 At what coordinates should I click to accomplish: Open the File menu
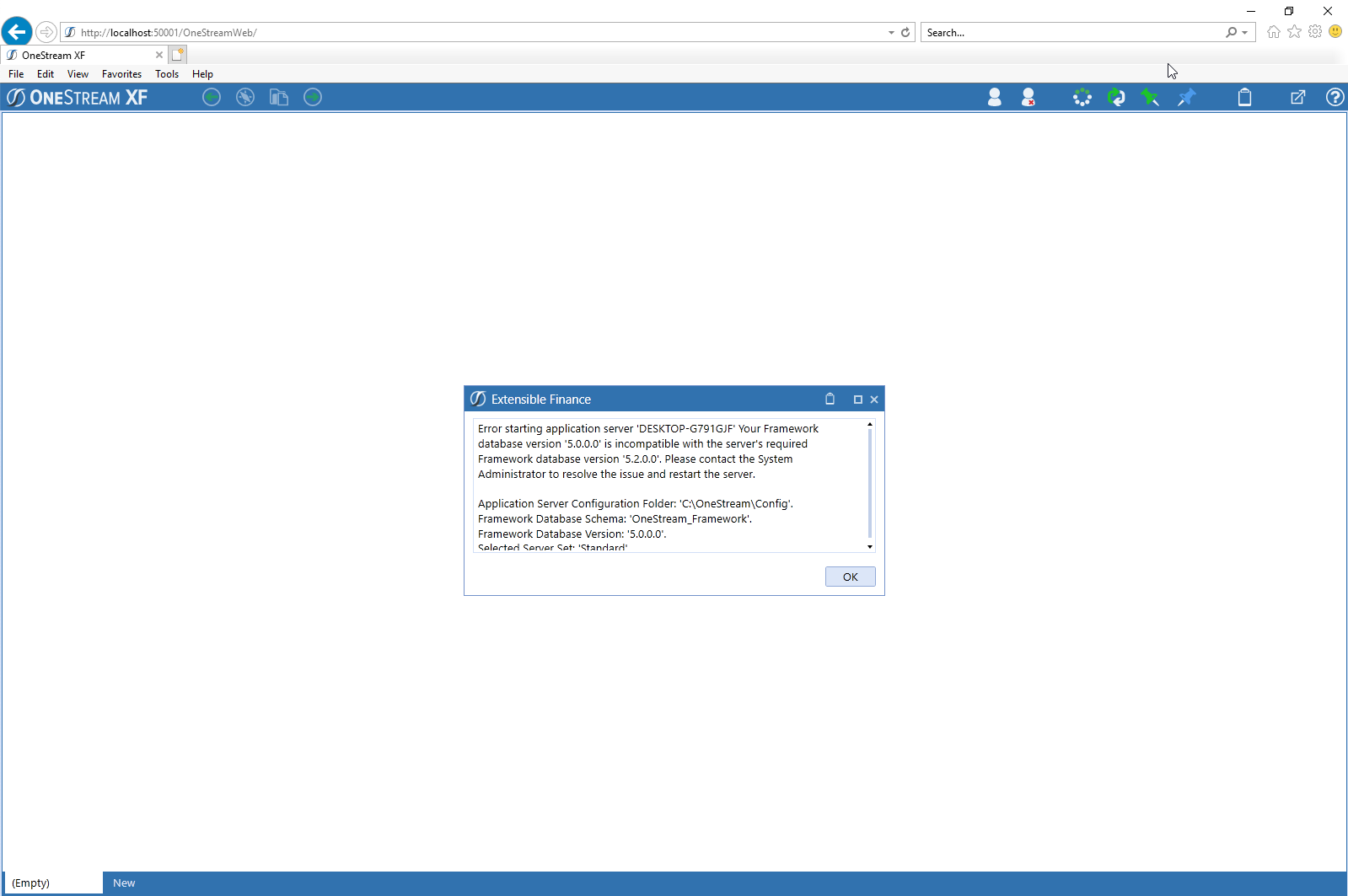click(x=16, y=74)
